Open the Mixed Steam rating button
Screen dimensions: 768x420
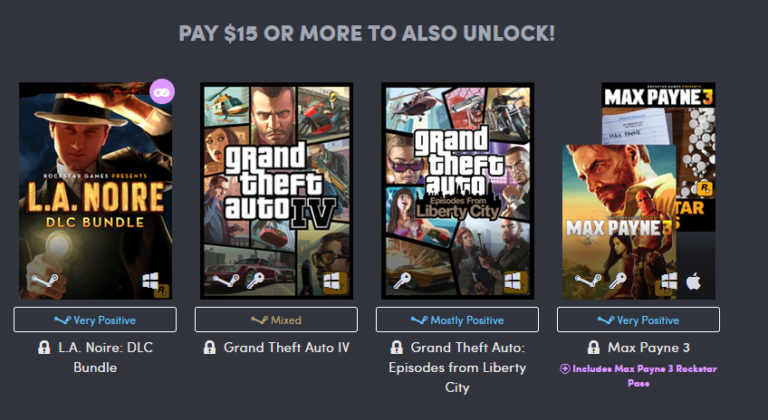276,320
